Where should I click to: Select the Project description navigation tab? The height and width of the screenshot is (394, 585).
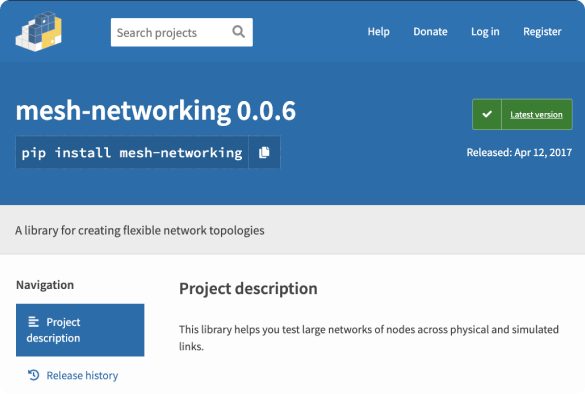(80, 330)
